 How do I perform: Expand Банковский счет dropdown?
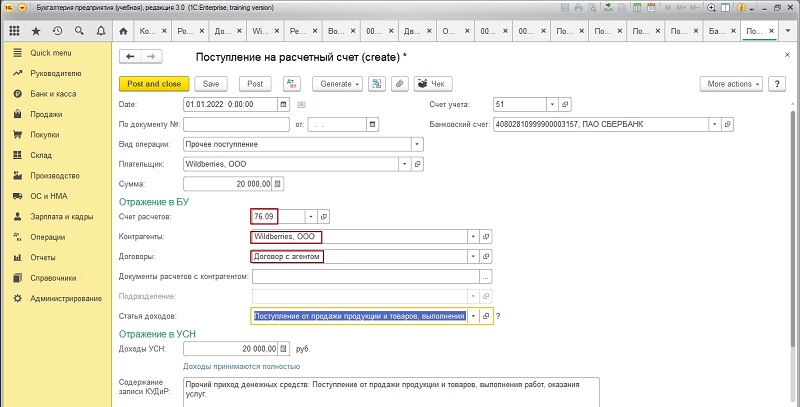(715, 124)
